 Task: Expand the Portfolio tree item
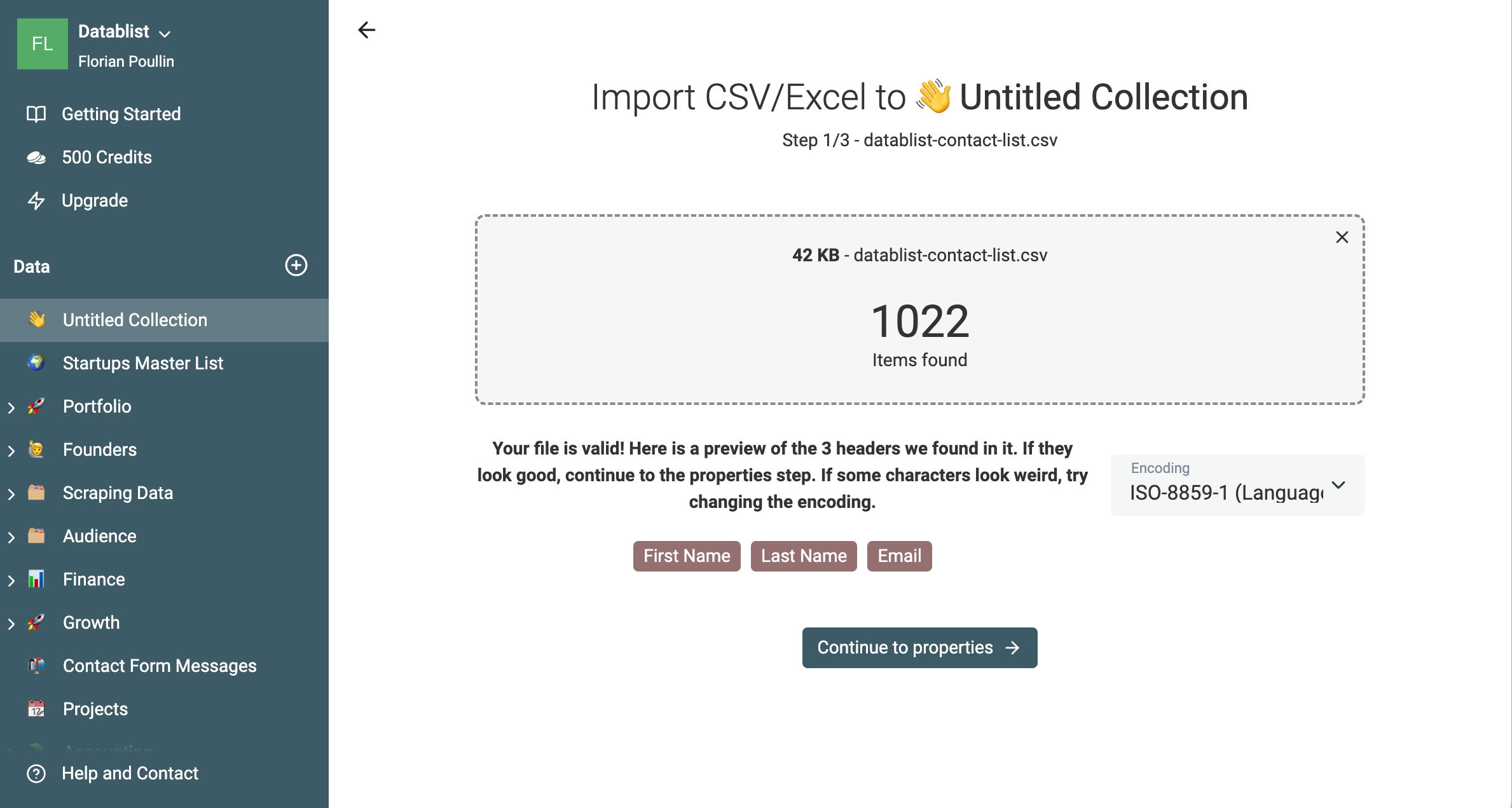[x=11, y=406]
